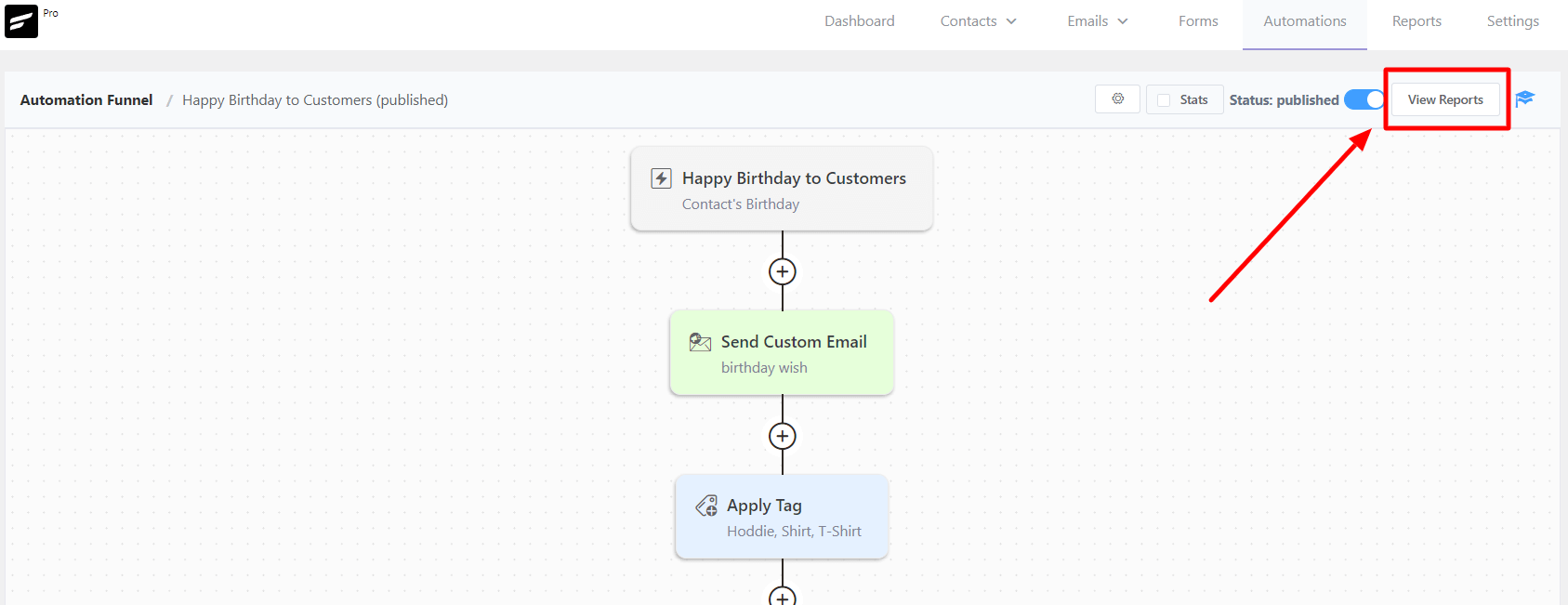
Task: Open the Settings menu
Action: coord(1513,21)
